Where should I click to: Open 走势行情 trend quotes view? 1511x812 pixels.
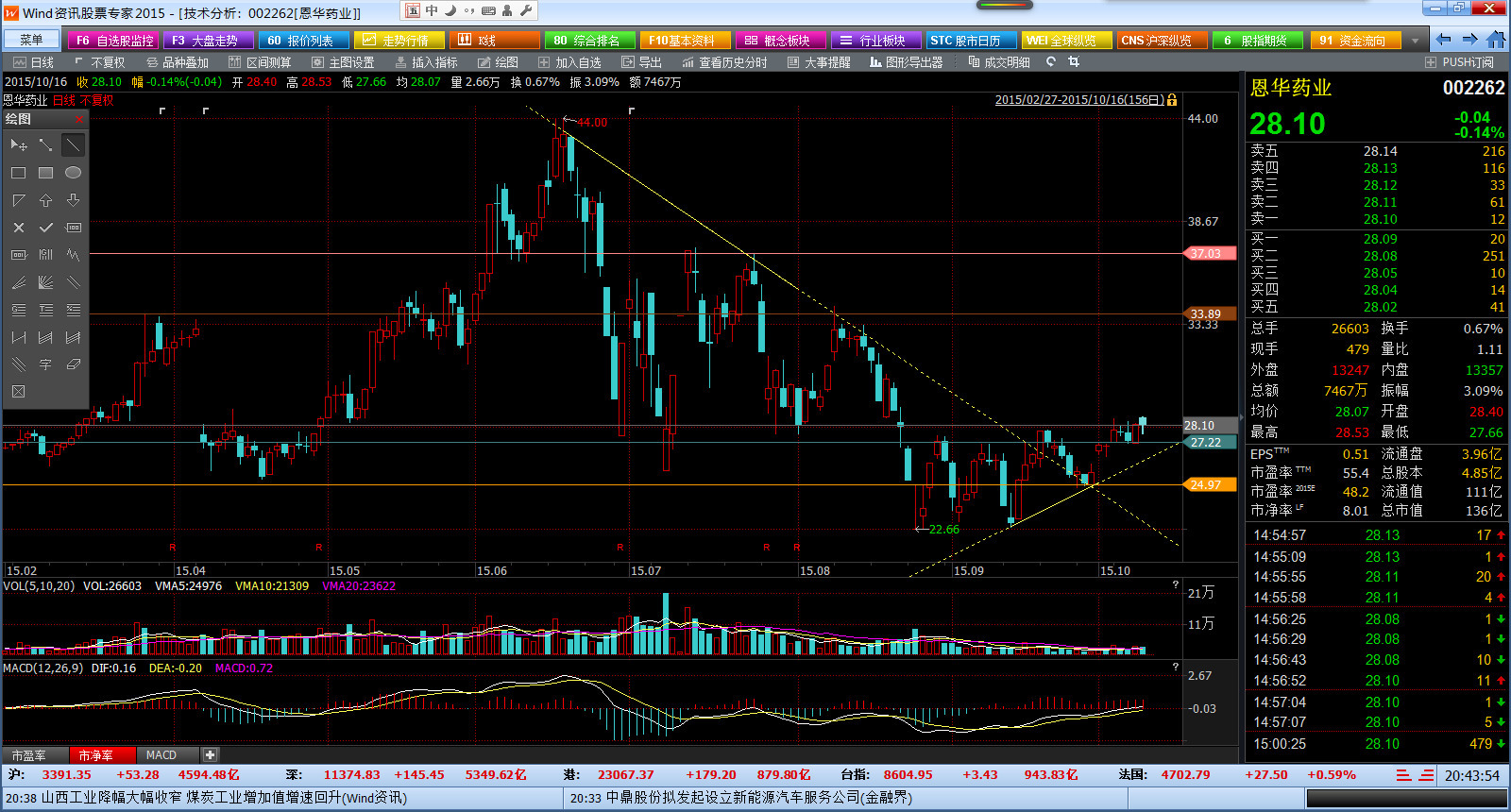click(x=399, y=41)
